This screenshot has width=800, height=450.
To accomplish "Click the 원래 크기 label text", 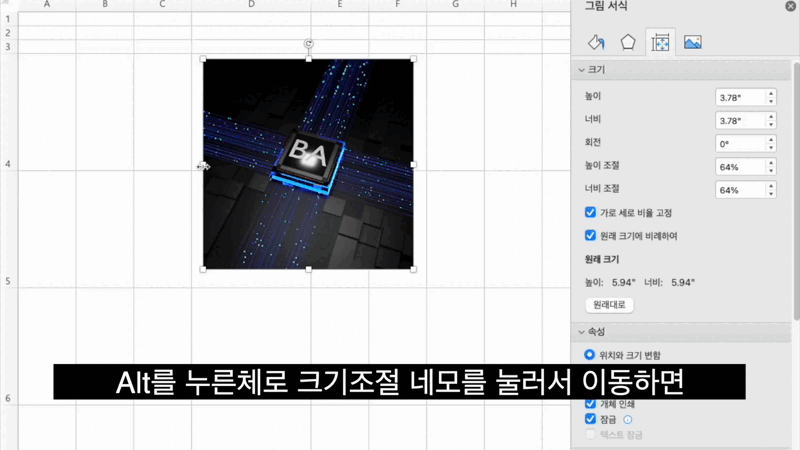I will 602,259.
